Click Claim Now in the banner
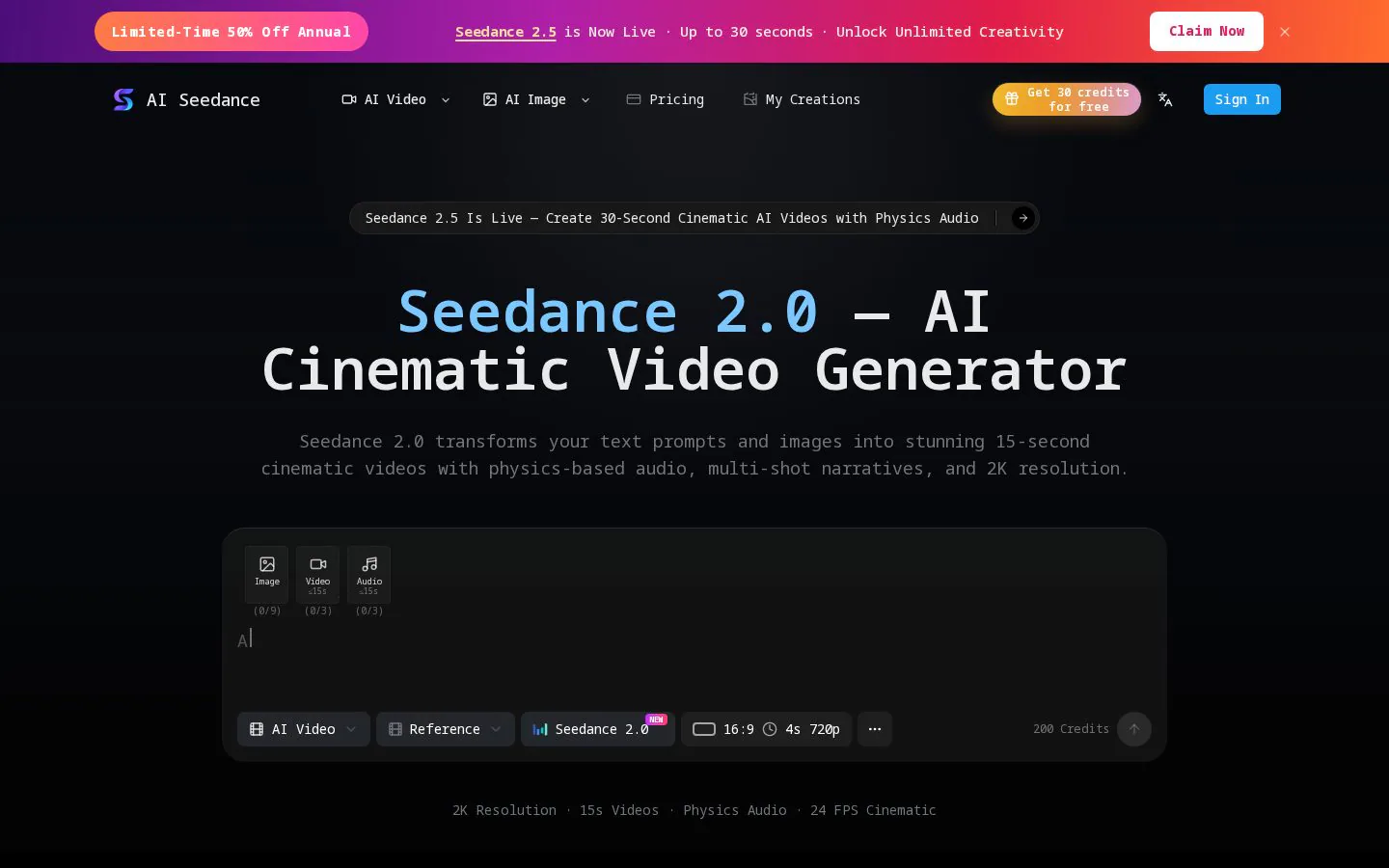This screenshot has width=1389, height=868. (1207, 32)
